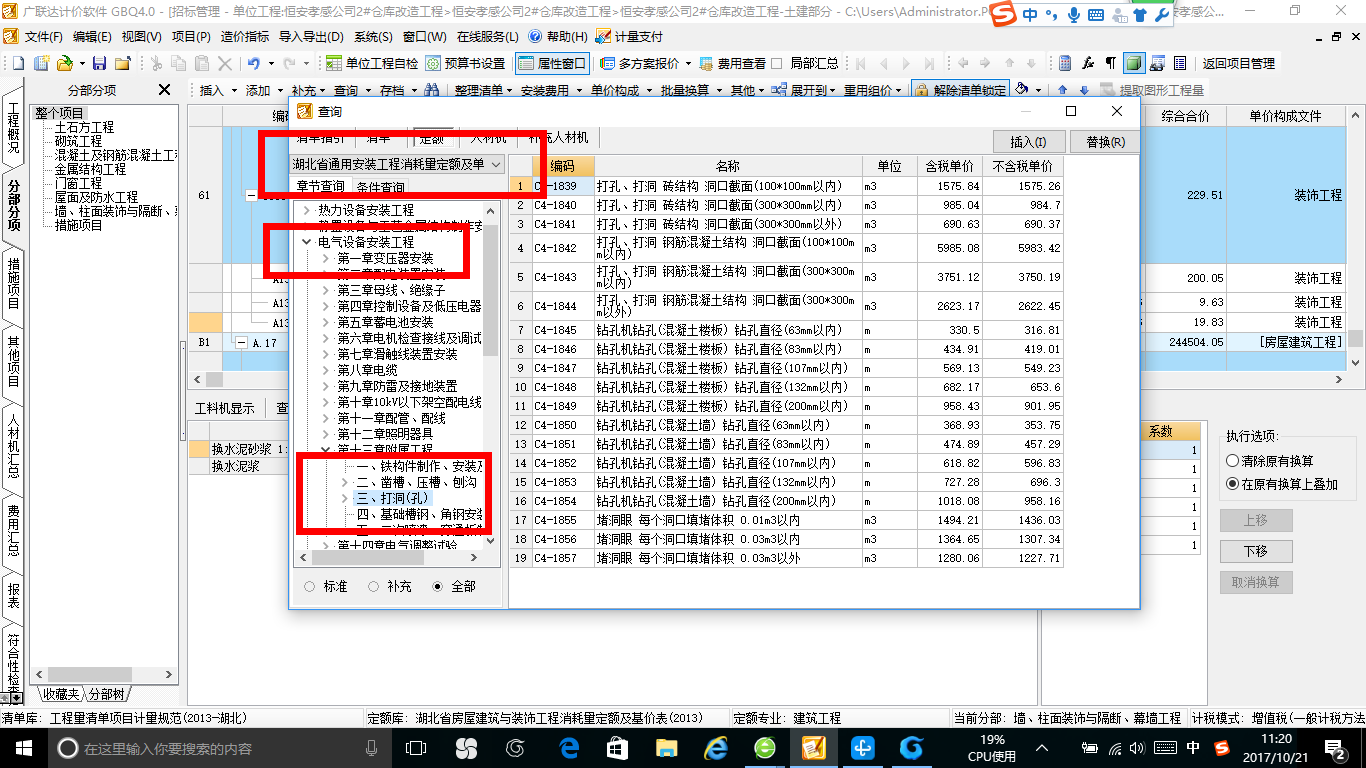This screenshot has height=768, width=1366.
Task: Open the 分部树 bottom tab
Action: click(106, 694)
